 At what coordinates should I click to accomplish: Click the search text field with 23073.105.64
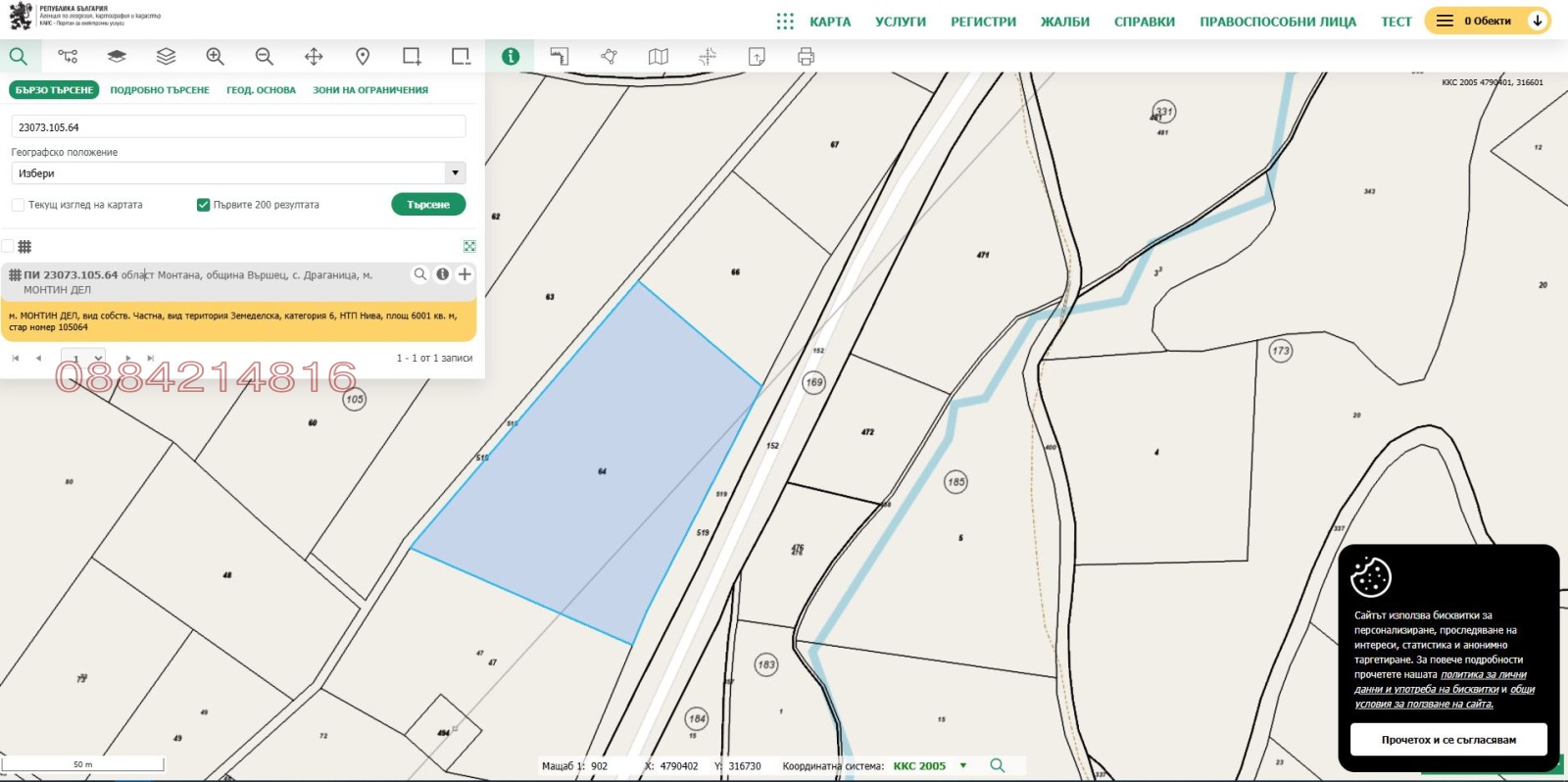coord(238,127)
